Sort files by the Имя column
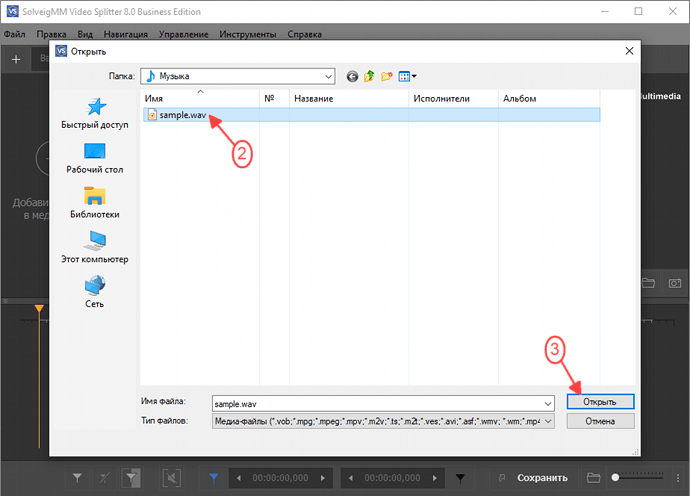Image resolution: width=690 pixels, height=496 pixels. pyautogui.click(x=200, y=99)
